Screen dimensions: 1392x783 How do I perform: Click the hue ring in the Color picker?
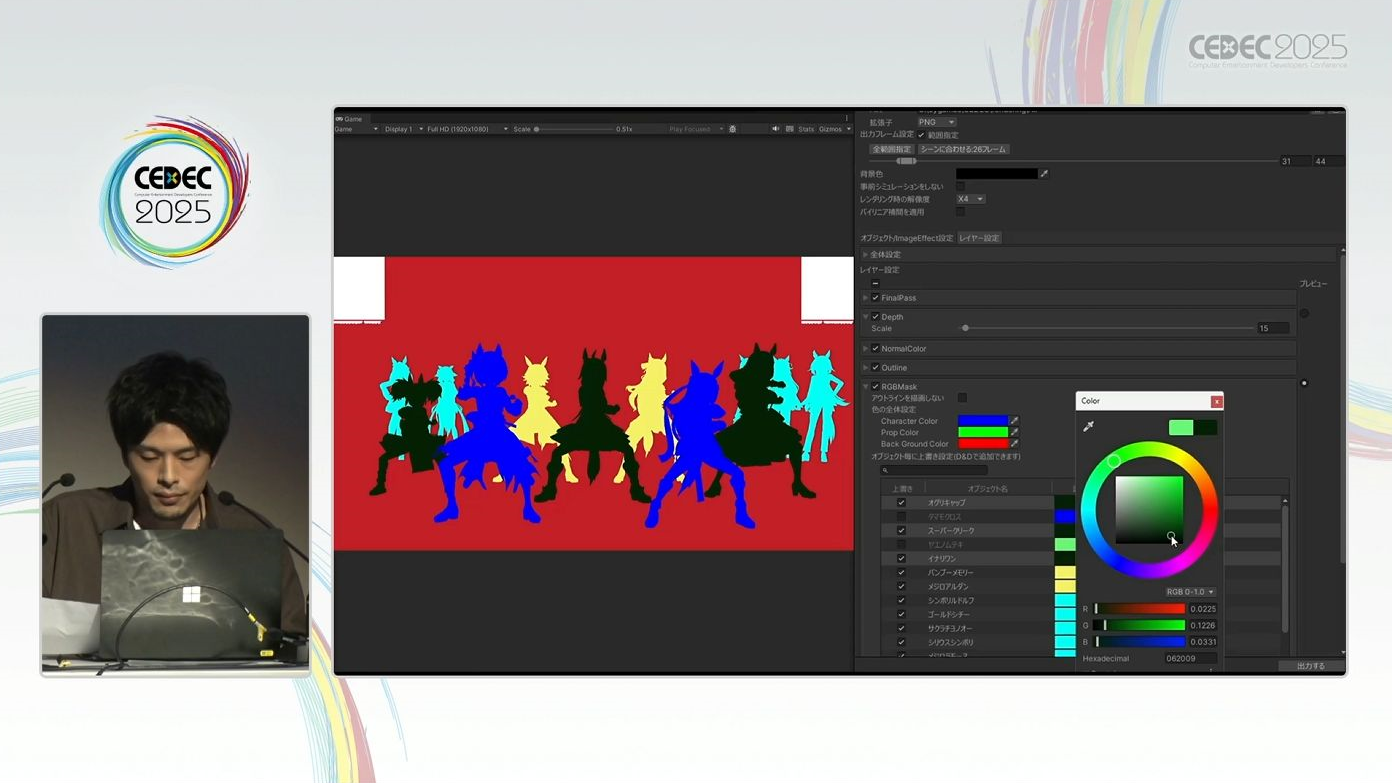[1113, 461]
